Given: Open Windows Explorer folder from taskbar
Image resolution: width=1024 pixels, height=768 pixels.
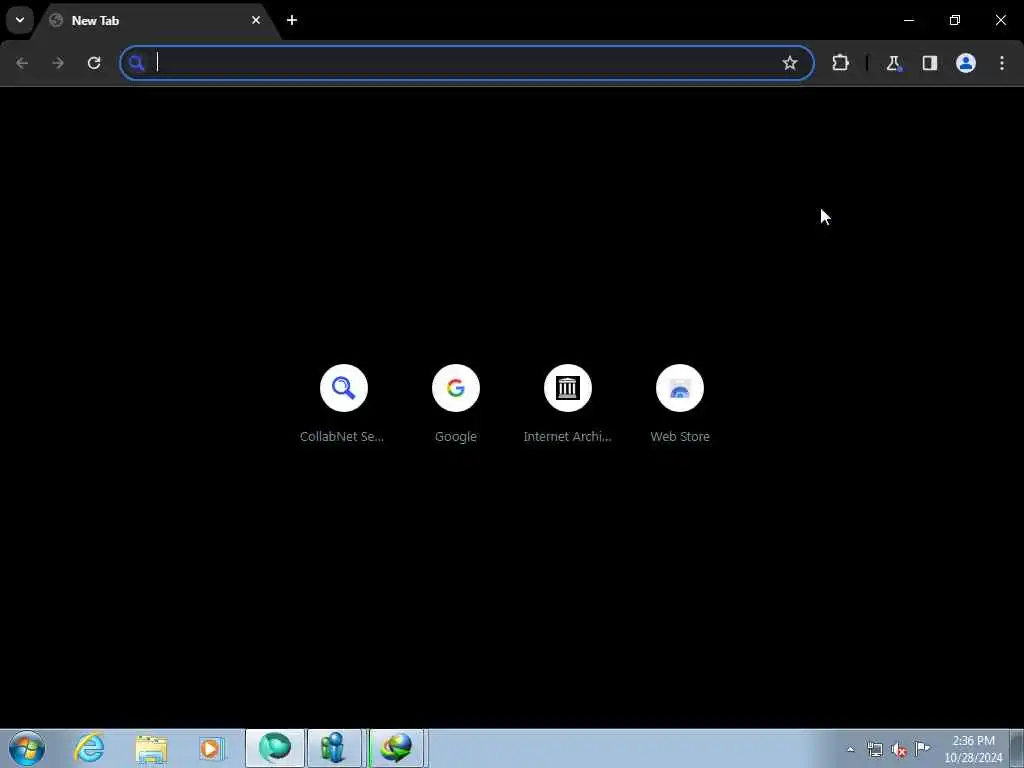Looking at the screenshot, I should click(x=151, y=748).
